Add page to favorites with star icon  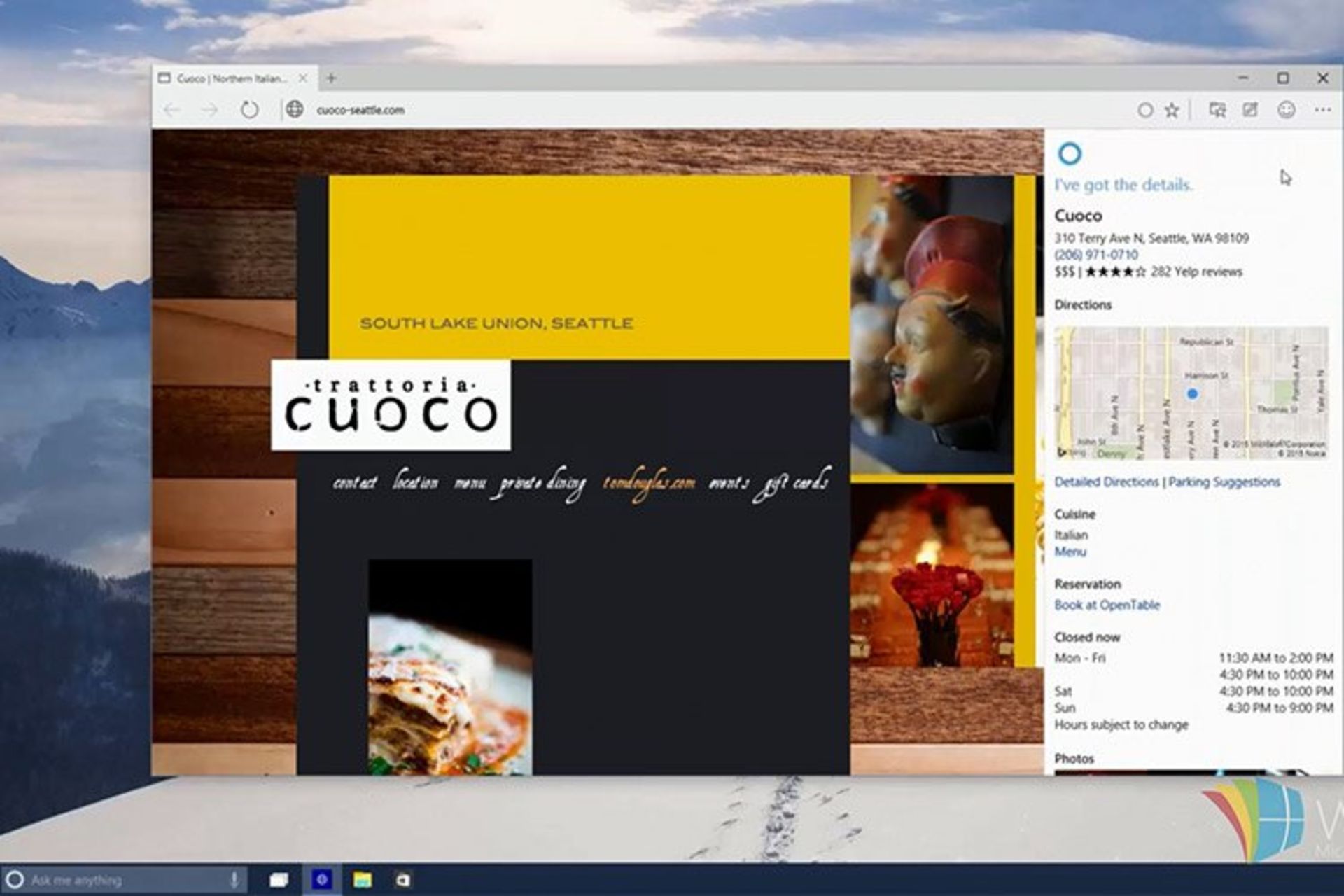pos(1172,110)
